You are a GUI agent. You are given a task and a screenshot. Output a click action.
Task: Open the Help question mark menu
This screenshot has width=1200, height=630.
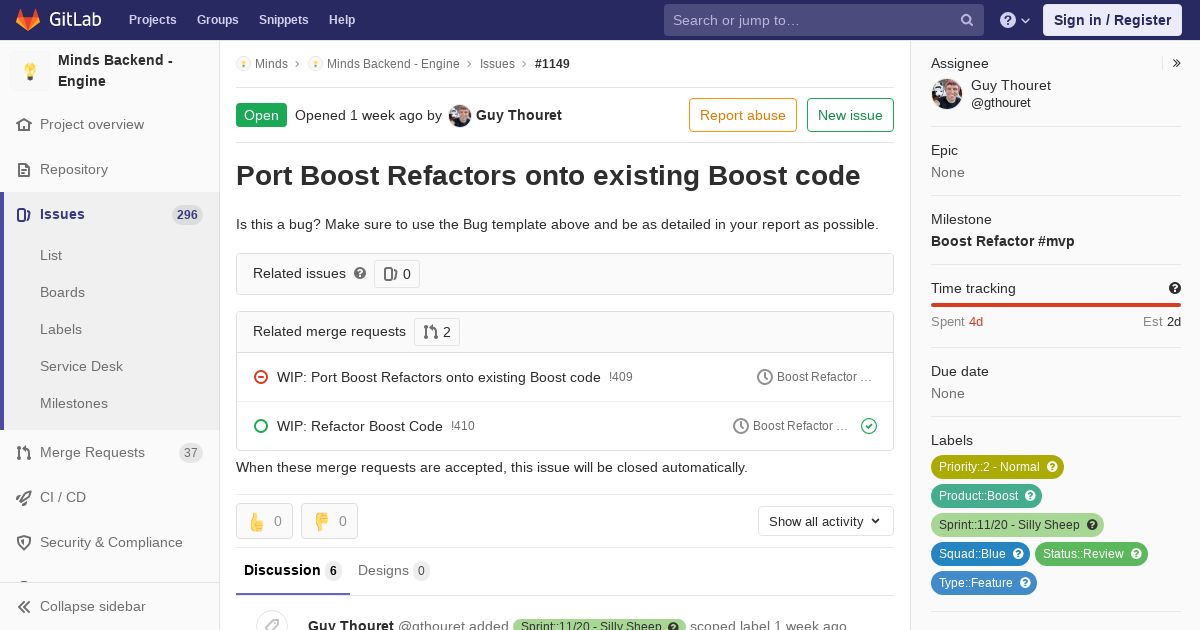point(1015,20)
